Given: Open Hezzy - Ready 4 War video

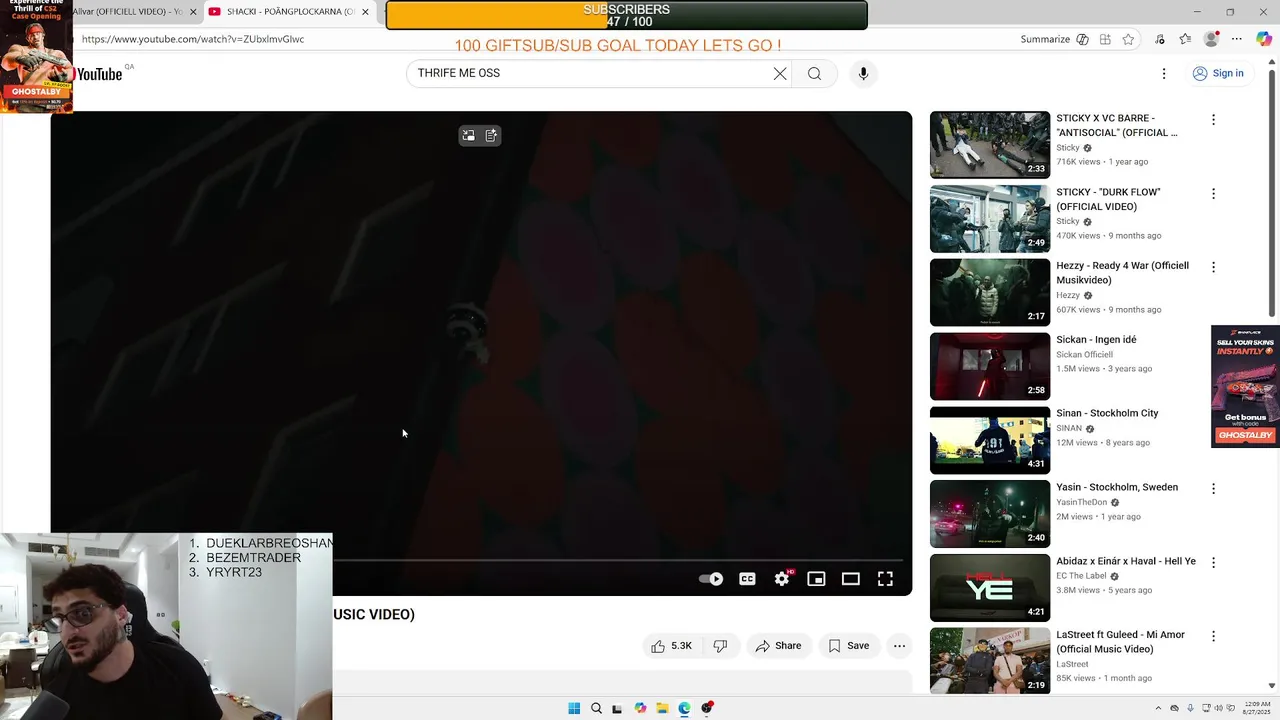Looking at the screenshot, I should (1122, 273).
